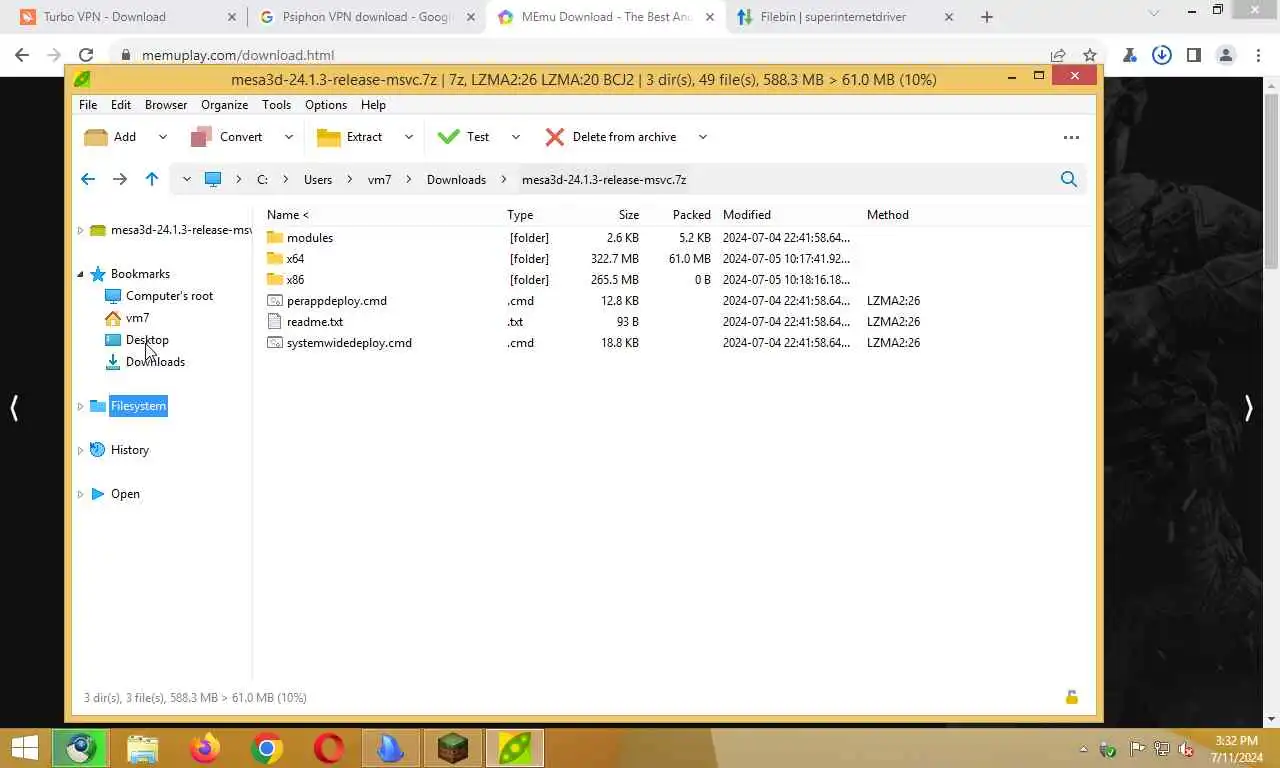Open the three-dots more options menu
The image size is (1280, 768).
1071,137
